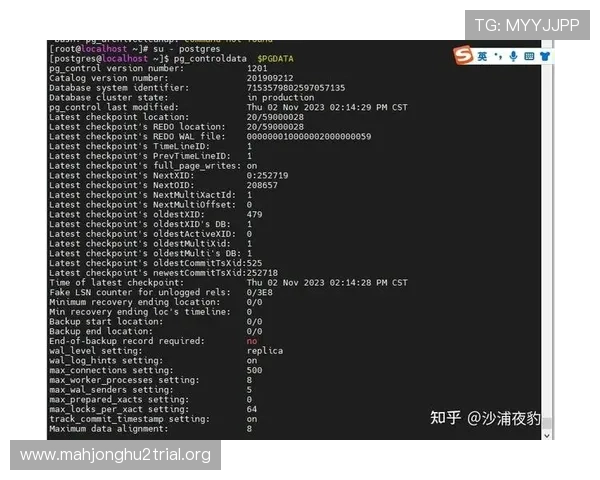Click the max_wal_senders value '5'

click(x=249, y=390)
